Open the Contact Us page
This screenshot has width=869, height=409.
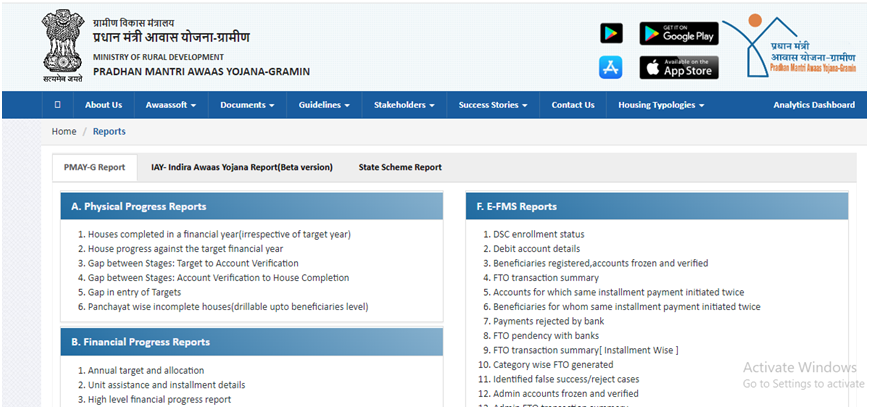pyautogui.click(x=573, y=105)
